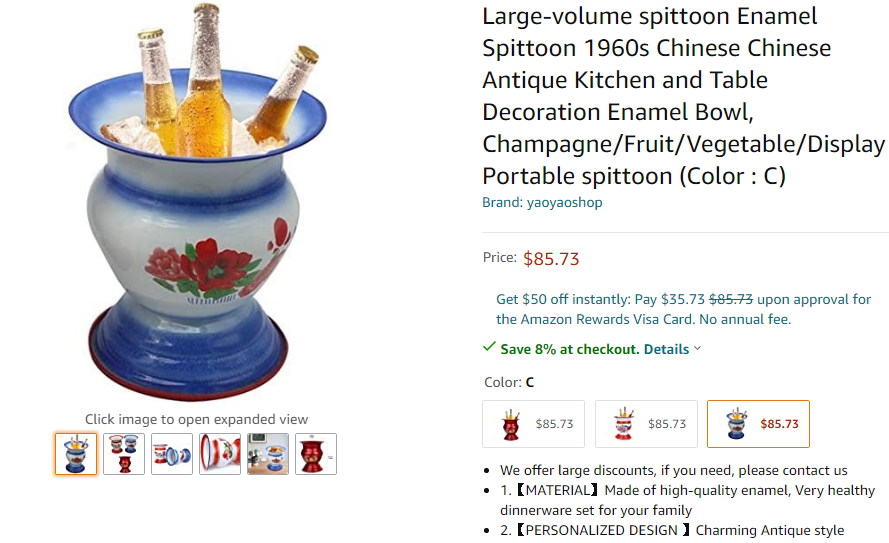The height and width of the screenshot is (543, 889).
Task: Select the blue color C swatch
Action: coord(758,424)
